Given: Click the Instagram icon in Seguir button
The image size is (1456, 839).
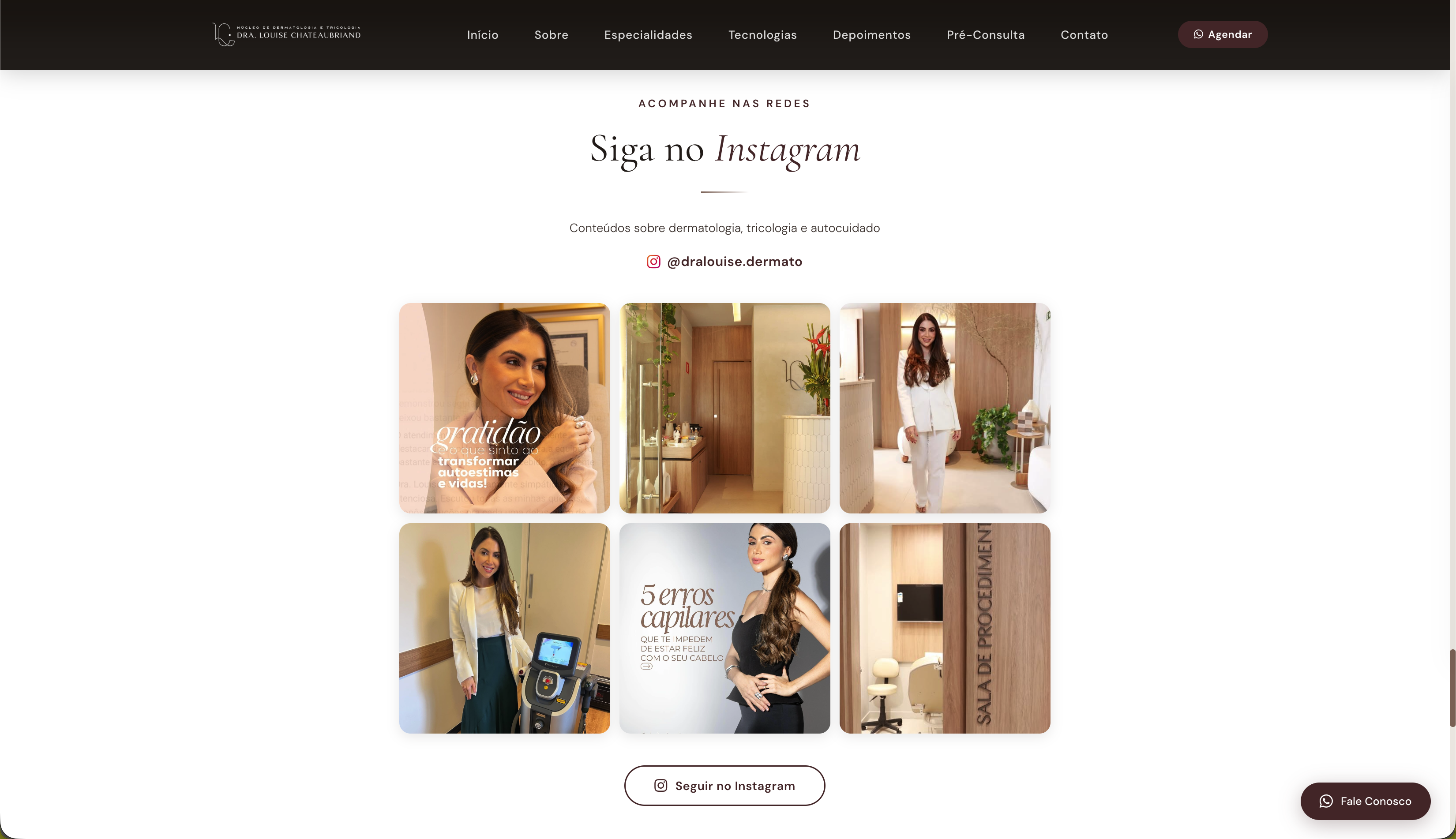Looking at the screenshot, I should coord(661,786).
